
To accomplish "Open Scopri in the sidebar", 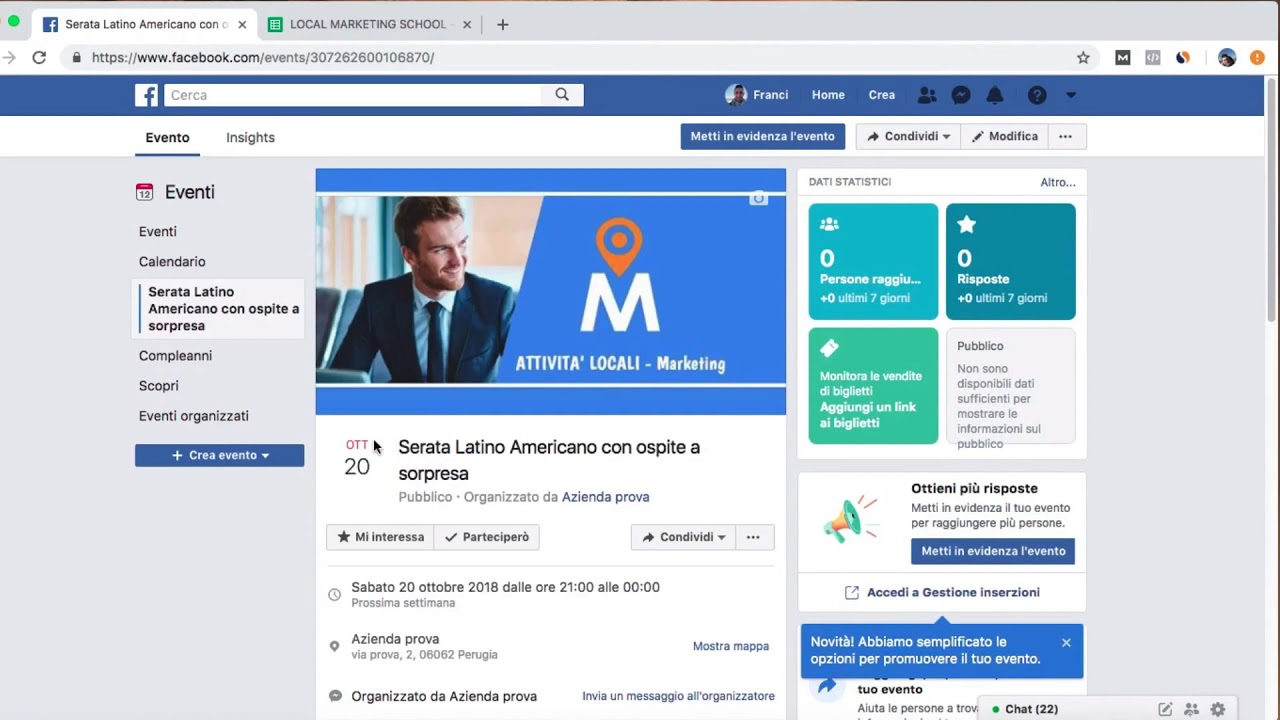I will coord(159,385).
